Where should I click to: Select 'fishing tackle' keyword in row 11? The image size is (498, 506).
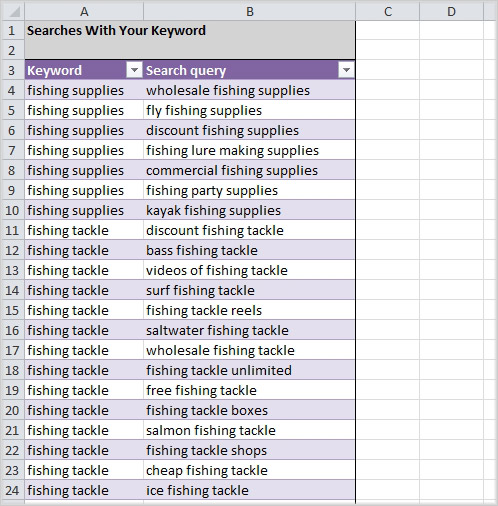point(84,230)
